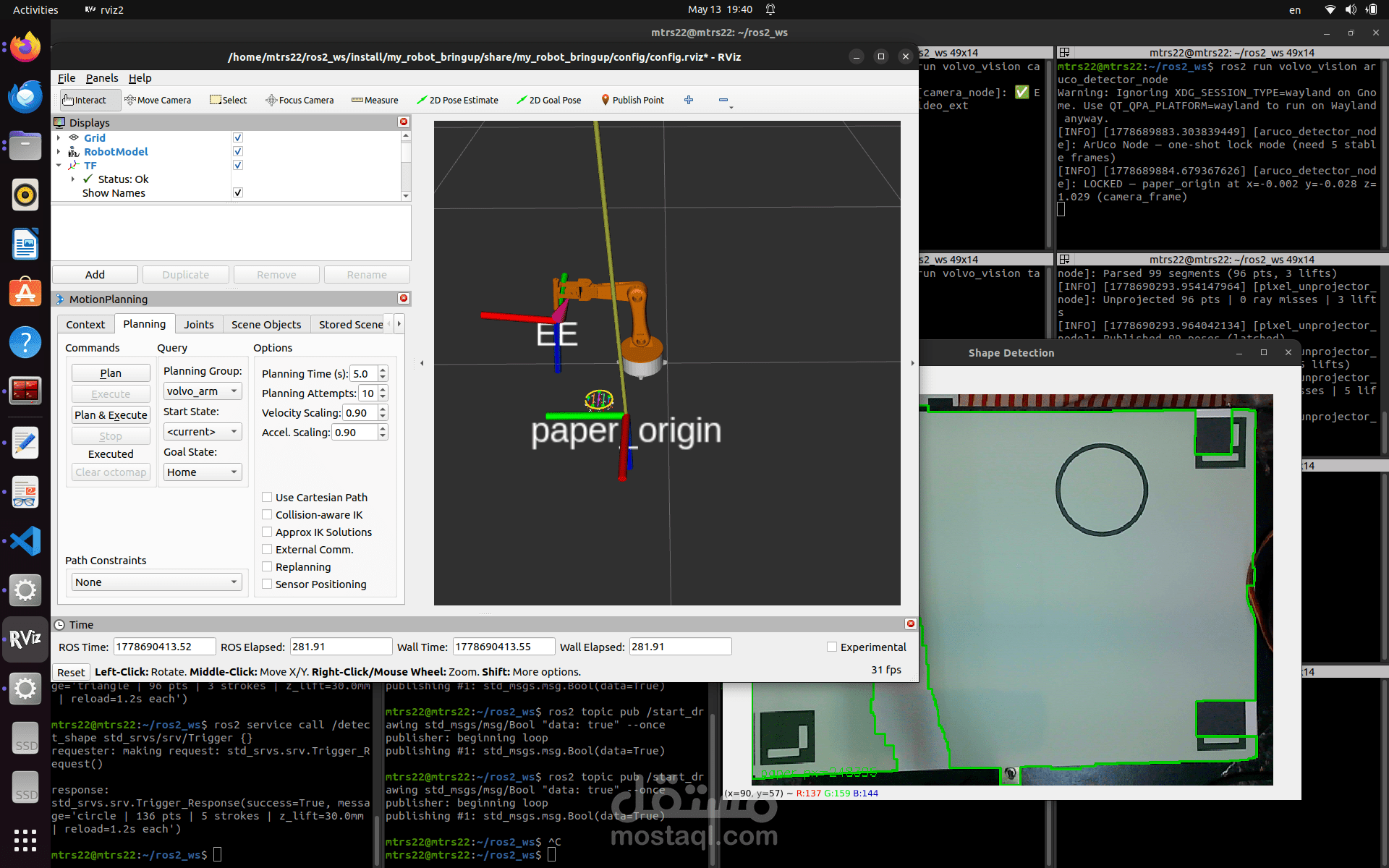Close the Time panel

910,624
